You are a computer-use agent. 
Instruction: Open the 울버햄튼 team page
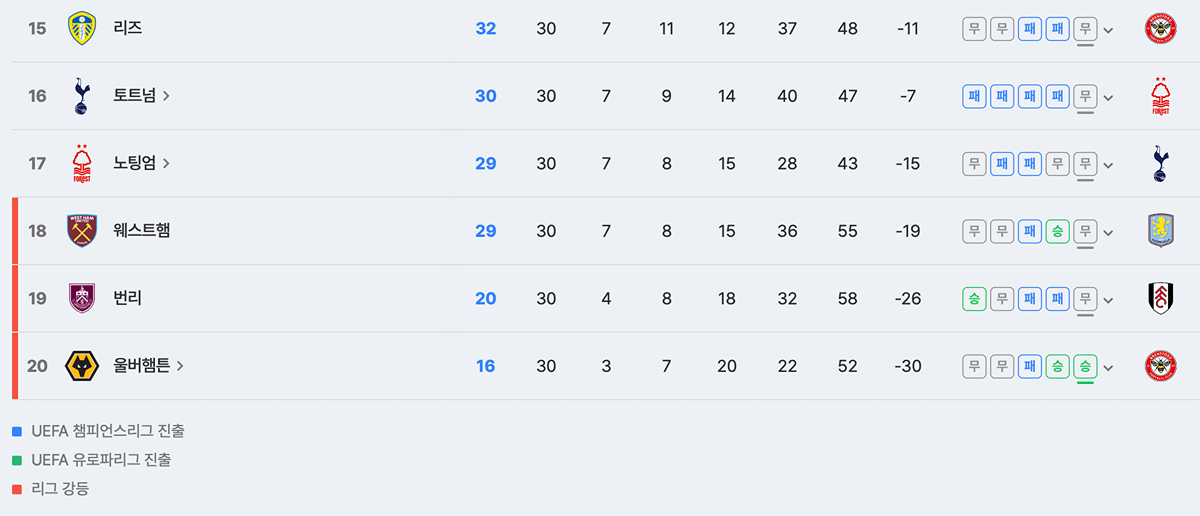click(149, 366)
